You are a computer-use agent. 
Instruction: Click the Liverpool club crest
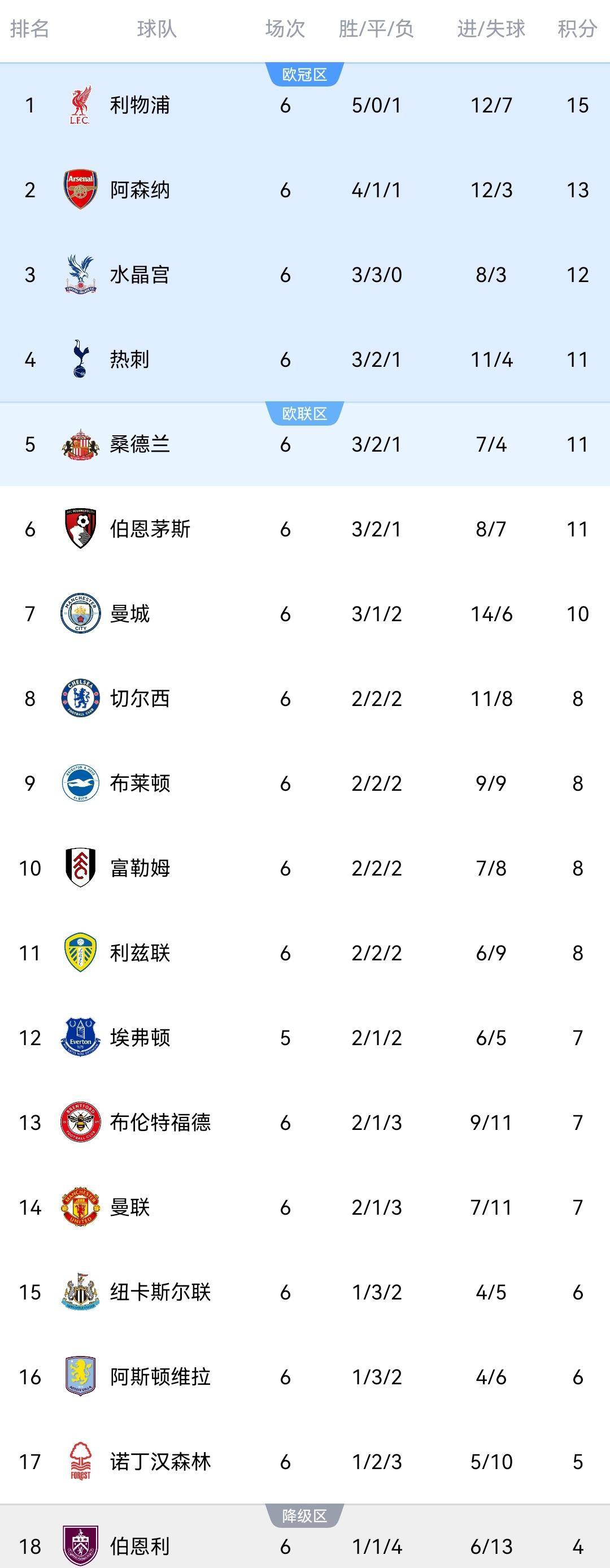[80, 105]
